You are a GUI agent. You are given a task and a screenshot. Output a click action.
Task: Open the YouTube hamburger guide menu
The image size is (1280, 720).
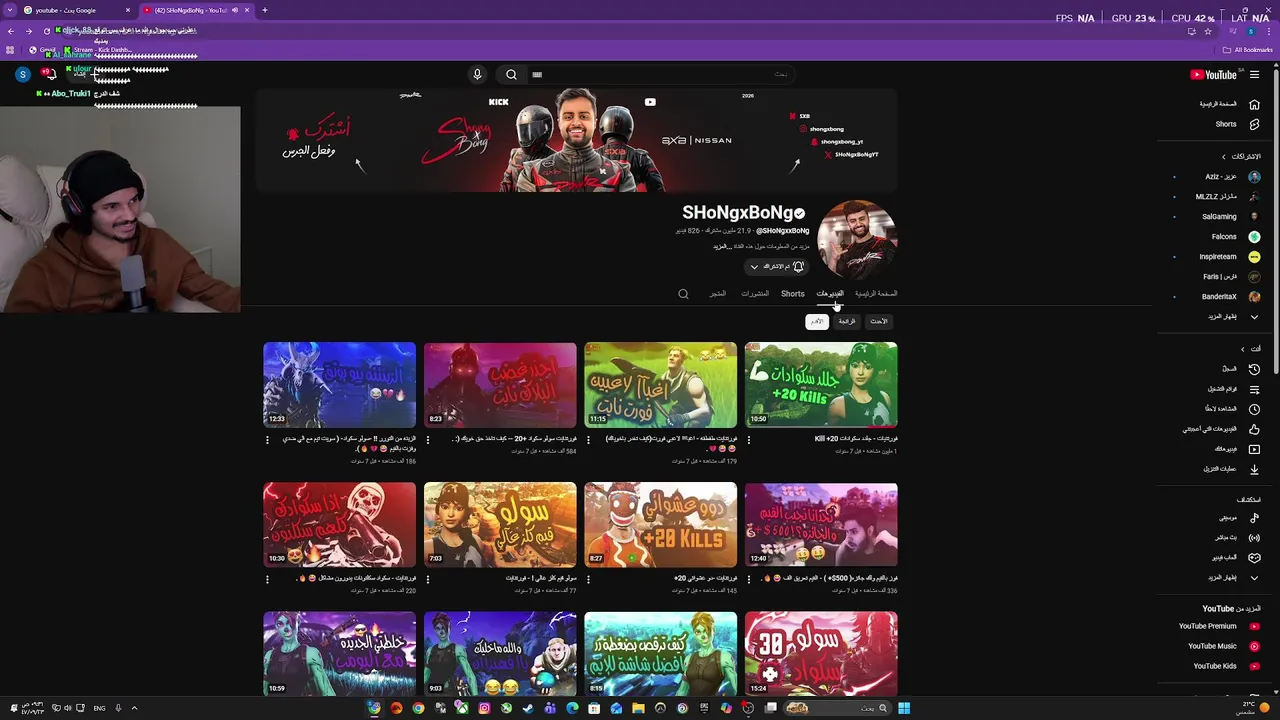[1254, 75]
